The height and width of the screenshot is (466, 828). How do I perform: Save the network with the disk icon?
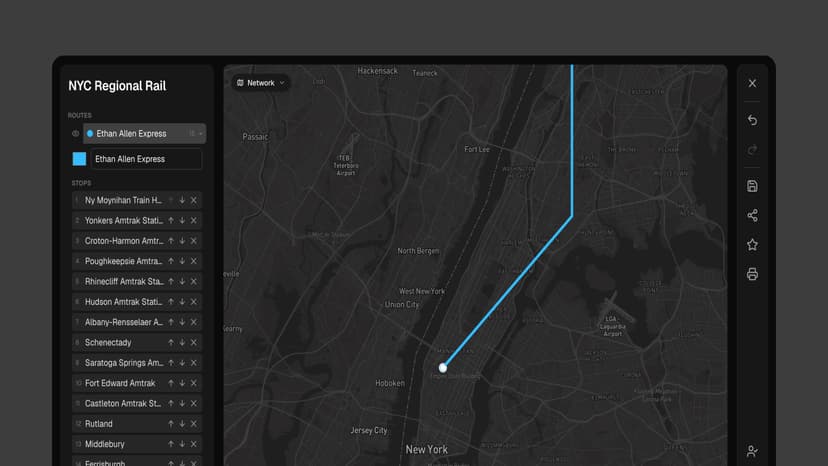(752, 186)
